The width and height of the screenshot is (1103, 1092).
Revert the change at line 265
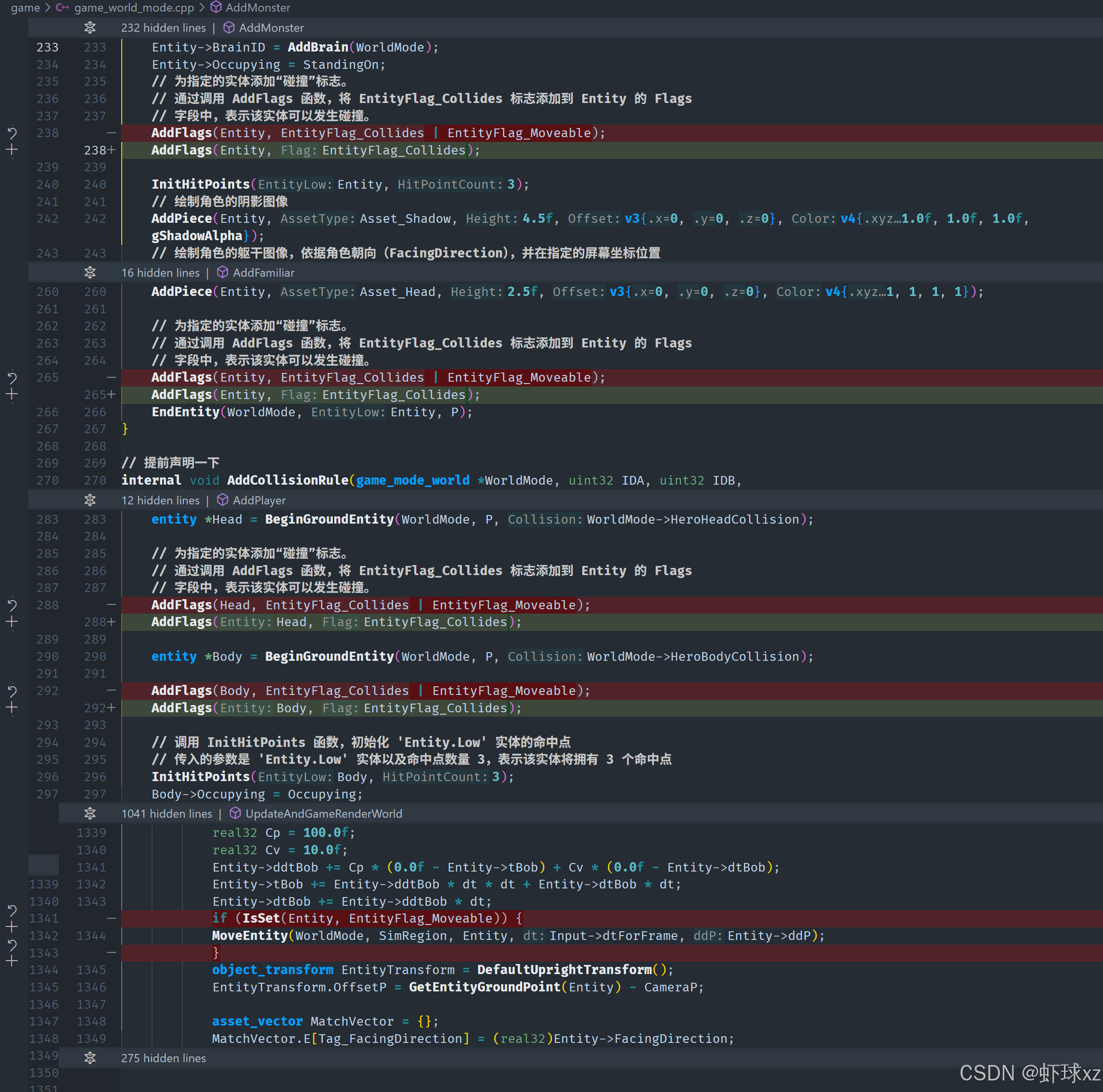tap(12, 377)
